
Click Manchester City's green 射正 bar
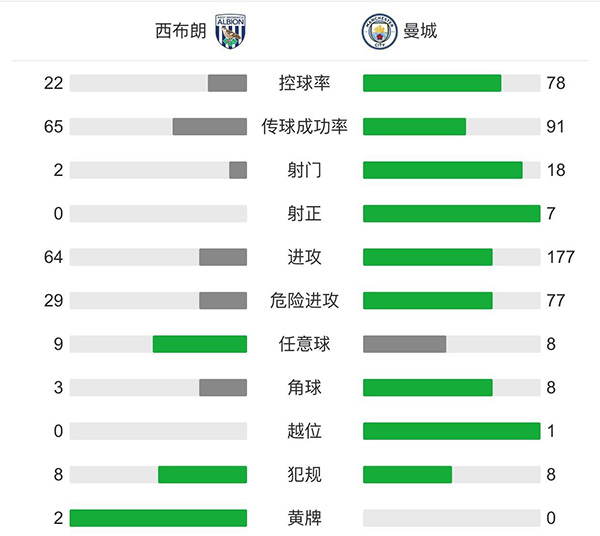(x=451, y=213)
